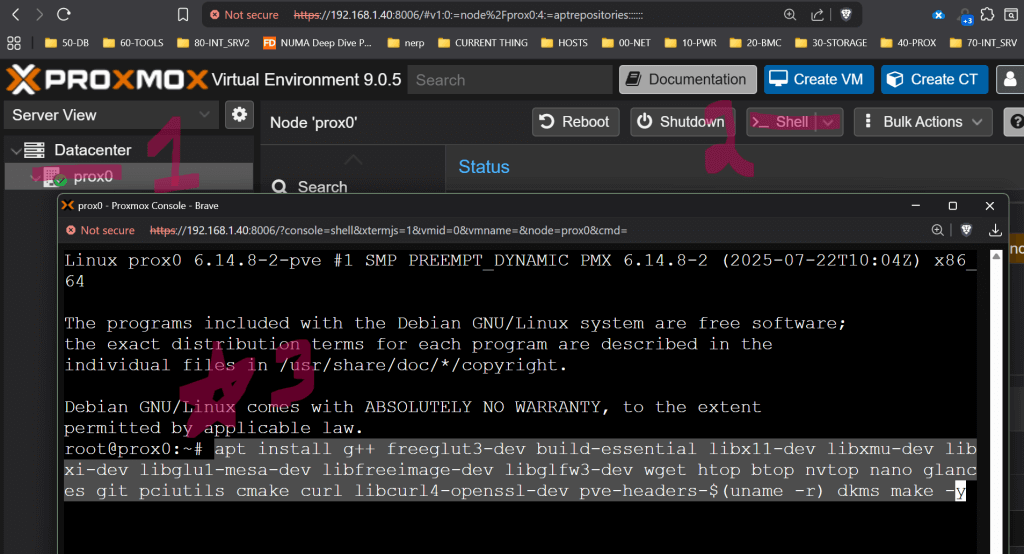The image size is (1024, 554).
Task: Open the 60-TOOLS bookmark folder
Action: click(137, 43)
